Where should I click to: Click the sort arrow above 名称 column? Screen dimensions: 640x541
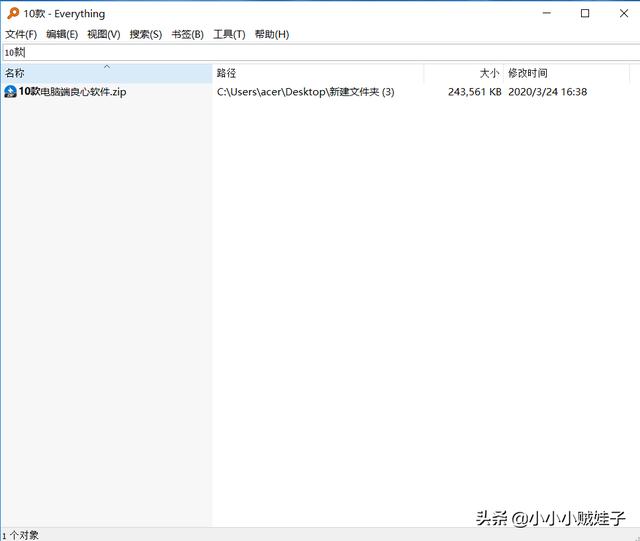point(107,67)
